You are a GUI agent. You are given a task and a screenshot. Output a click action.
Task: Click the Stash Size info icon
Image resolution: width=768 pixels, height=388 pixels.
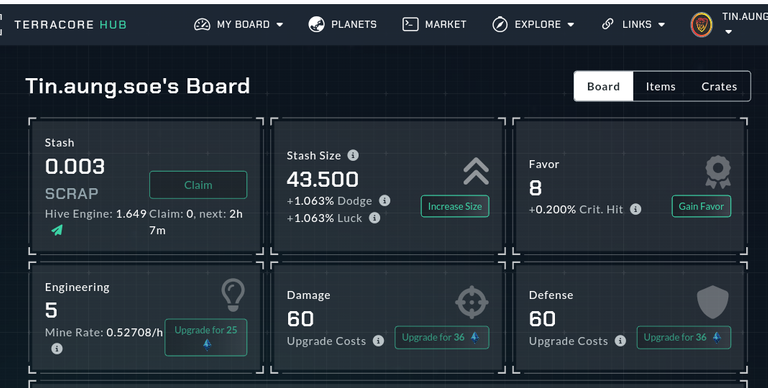tap(353, 155)
